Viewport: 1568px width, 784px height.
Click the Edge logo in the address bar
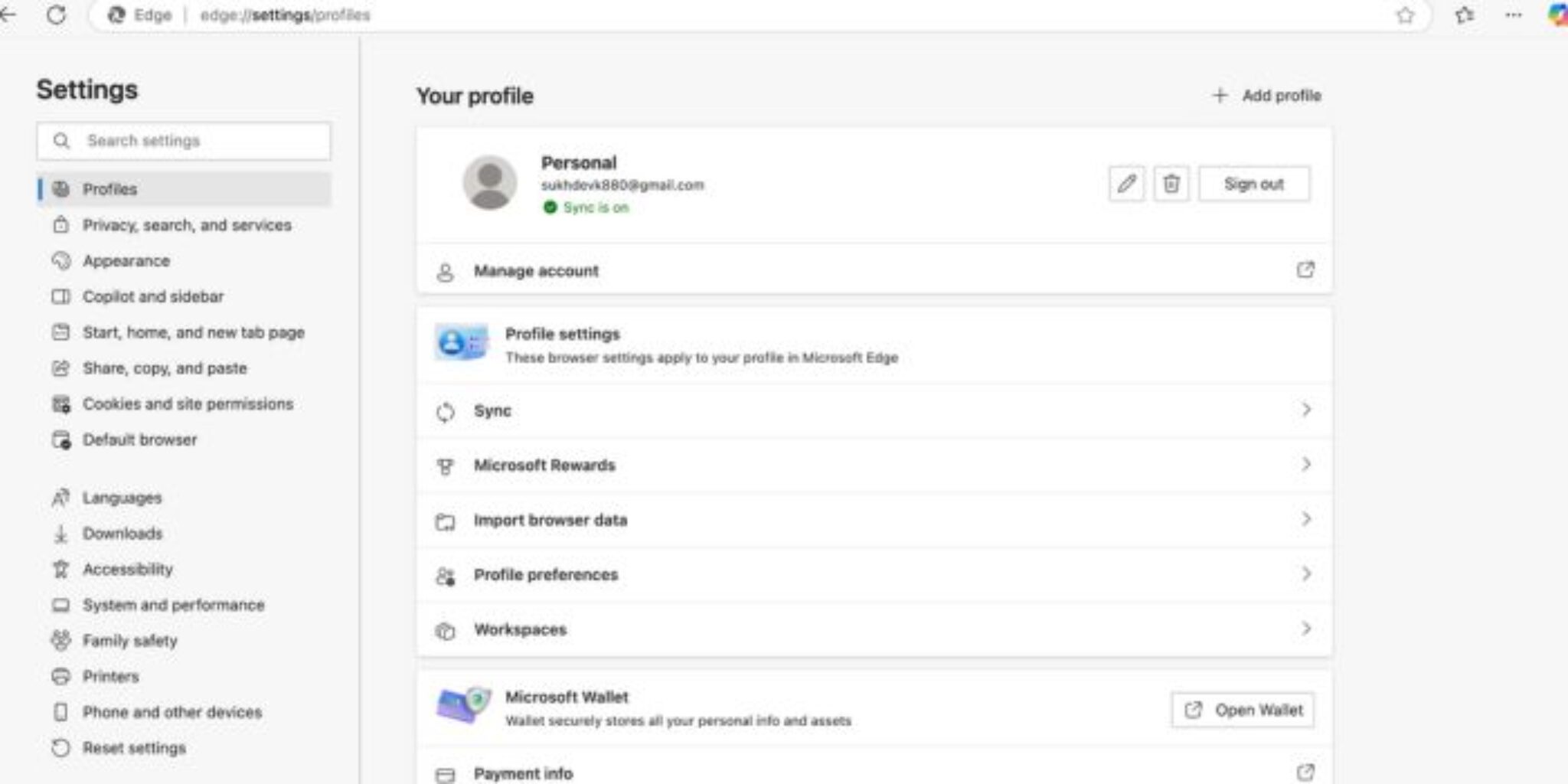coord(116,15)
